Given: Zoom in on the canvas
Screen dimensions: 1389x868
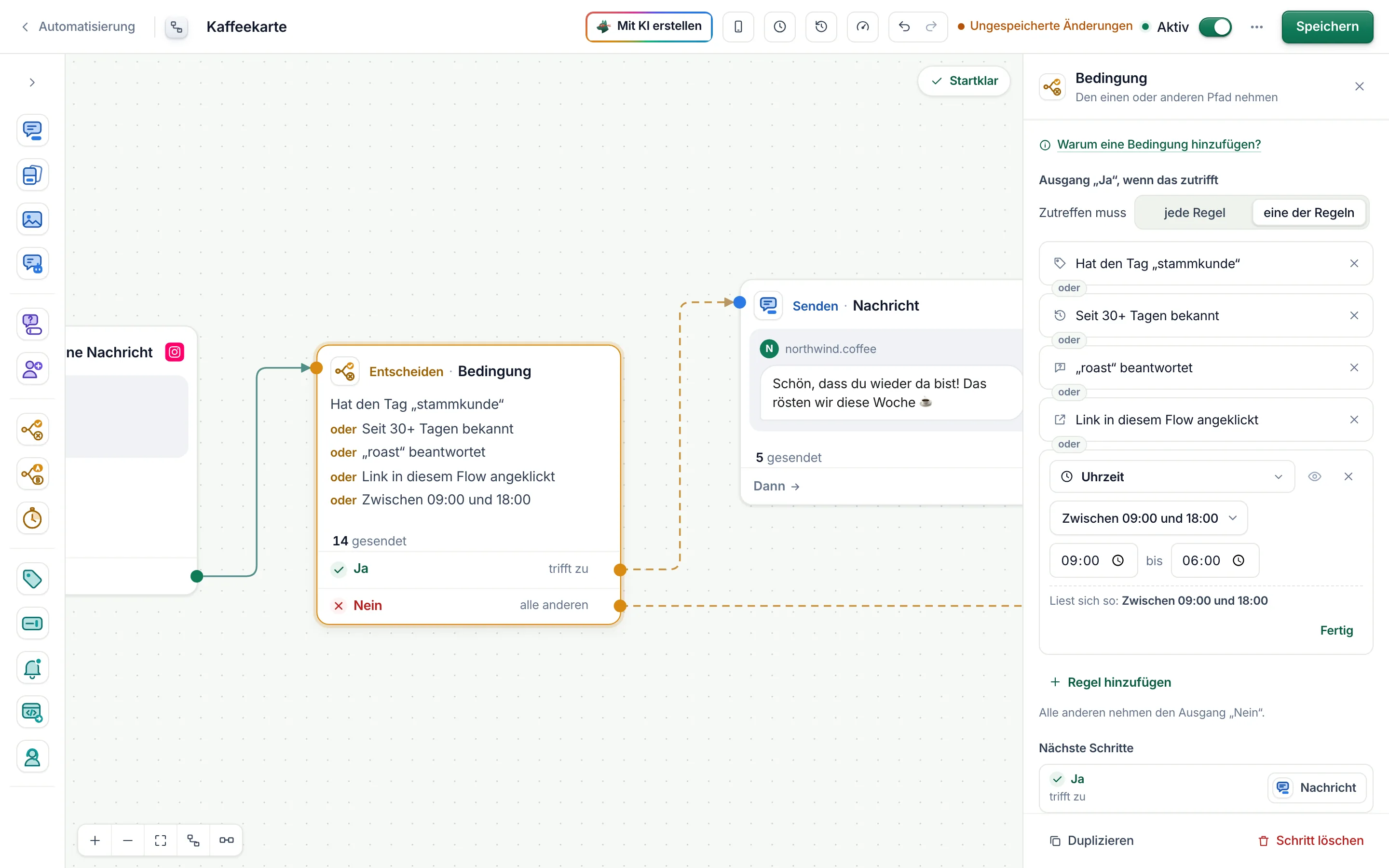Looking at the screenshot, I should click(x=95, y=840).
